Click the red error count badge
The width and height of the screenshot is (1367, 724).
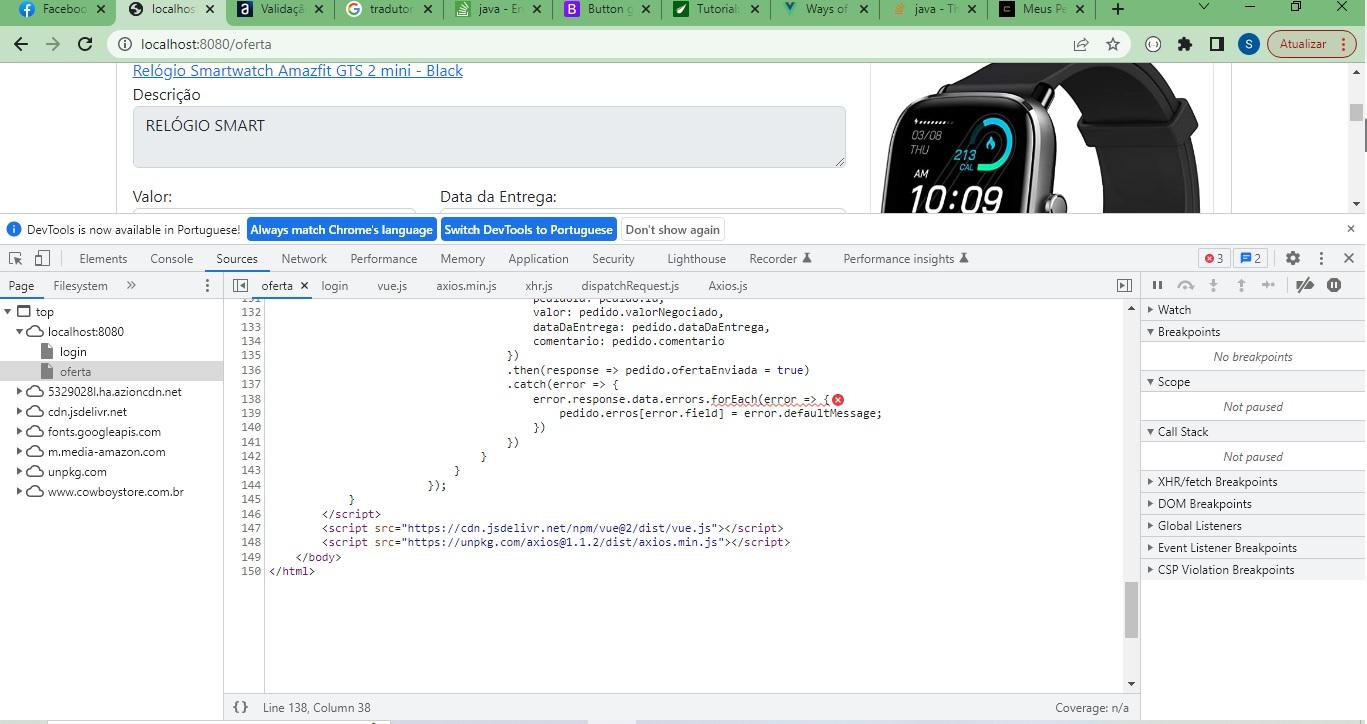point(1214,258)
